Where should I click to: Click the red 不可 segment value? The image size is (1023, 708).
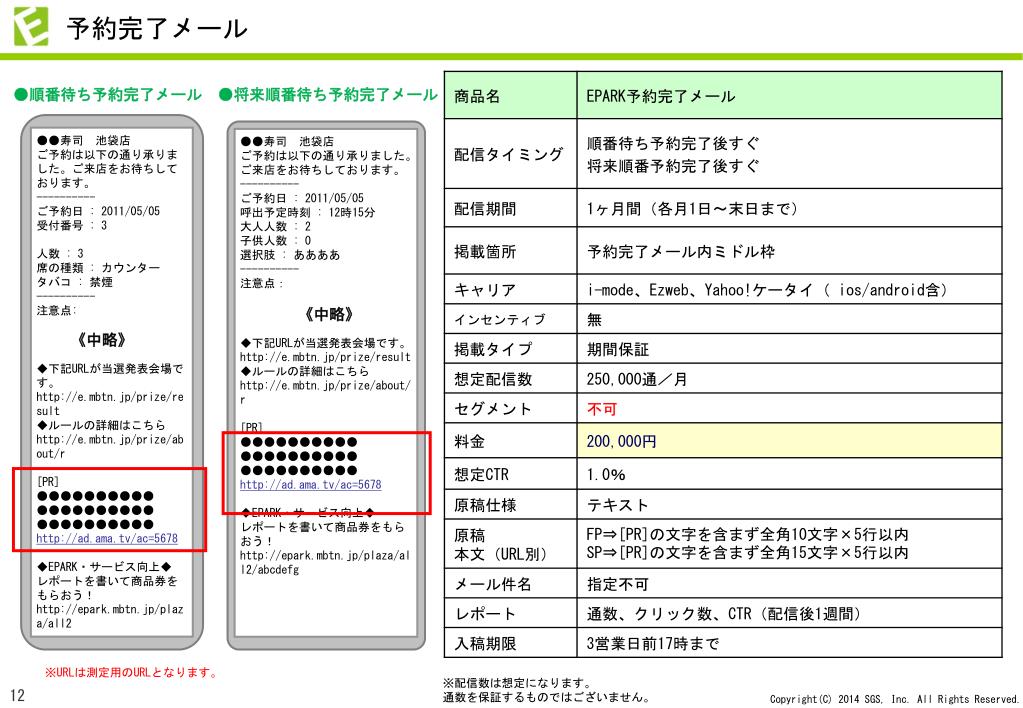click(x=602, y=408)
